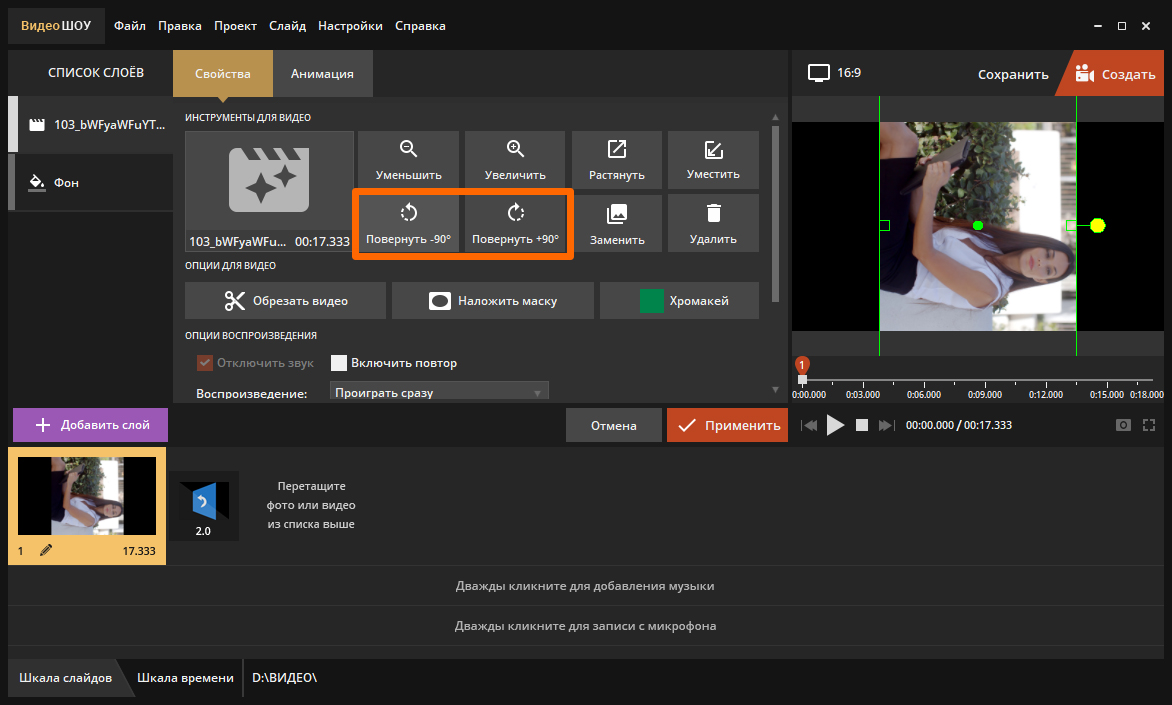1172x705 pixels.
Task: Click the Уменьшить zoom-out icon
Action: point(408,149)
